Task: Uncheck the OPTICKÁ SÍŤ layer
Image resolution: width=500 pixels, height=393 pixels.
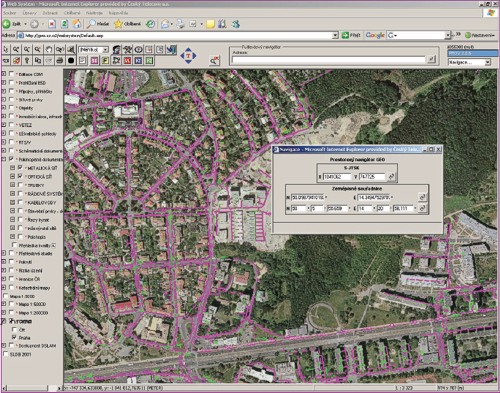Action: click(20, 176)
